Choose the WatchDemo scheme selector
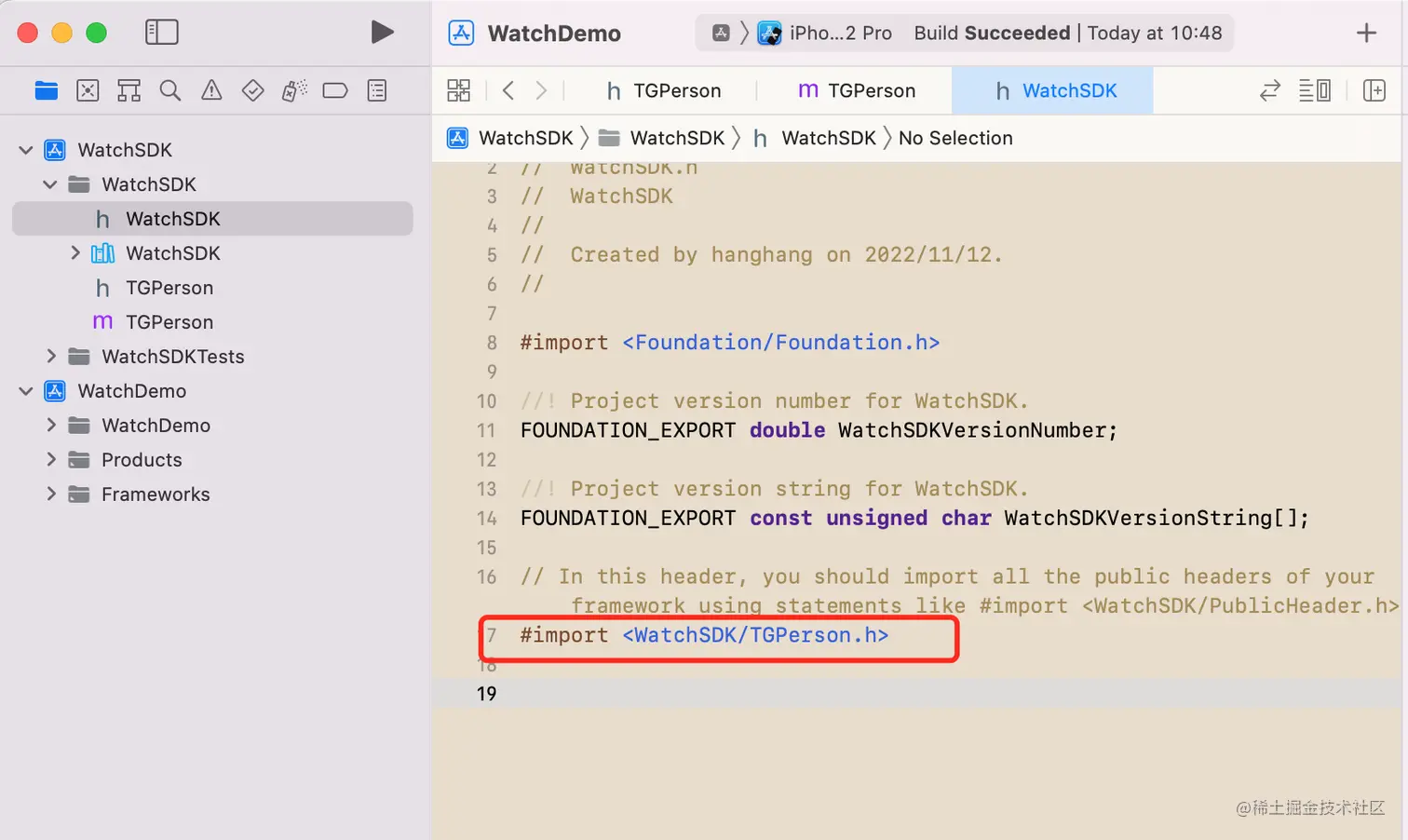The width and height of the screenshot is (1408, 840). (721, 33)
